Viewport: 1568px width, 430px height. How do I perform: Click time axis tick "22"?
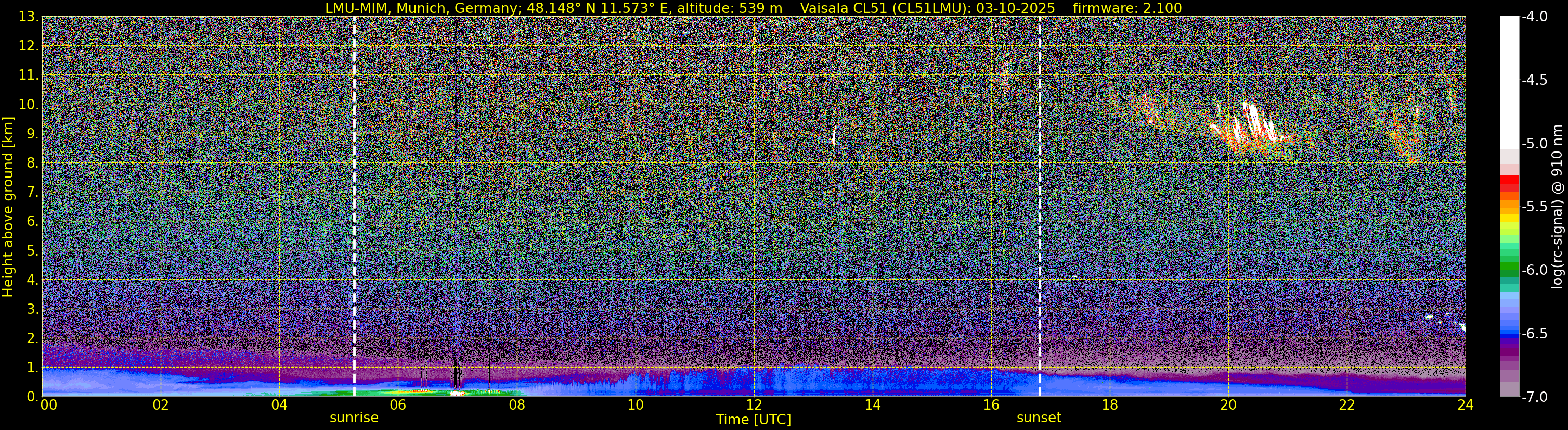coord(1347,405)
